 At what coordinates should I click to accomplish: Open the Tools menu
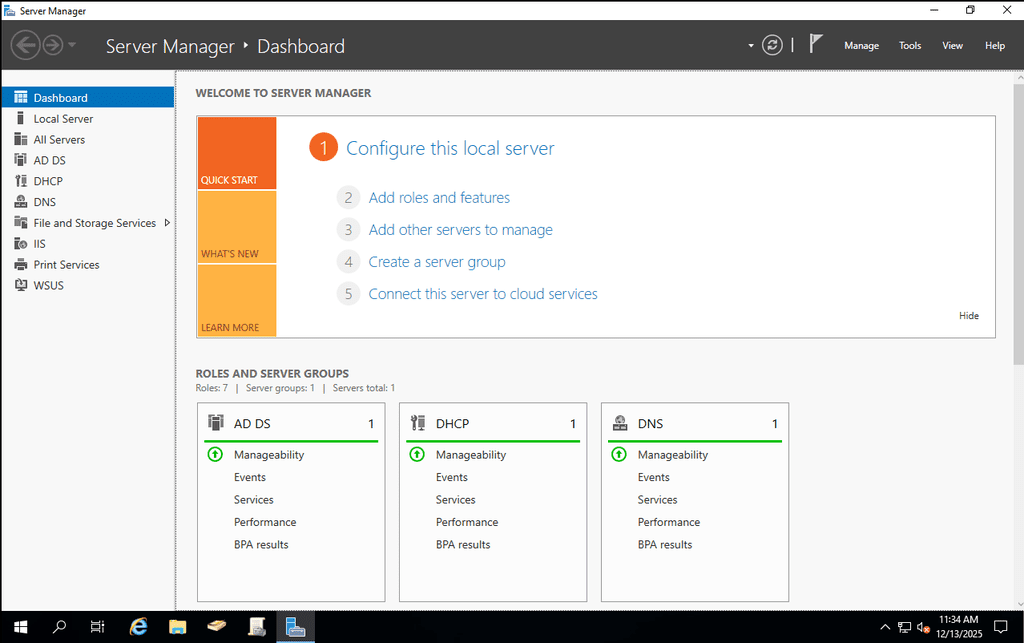click(909, 46)
